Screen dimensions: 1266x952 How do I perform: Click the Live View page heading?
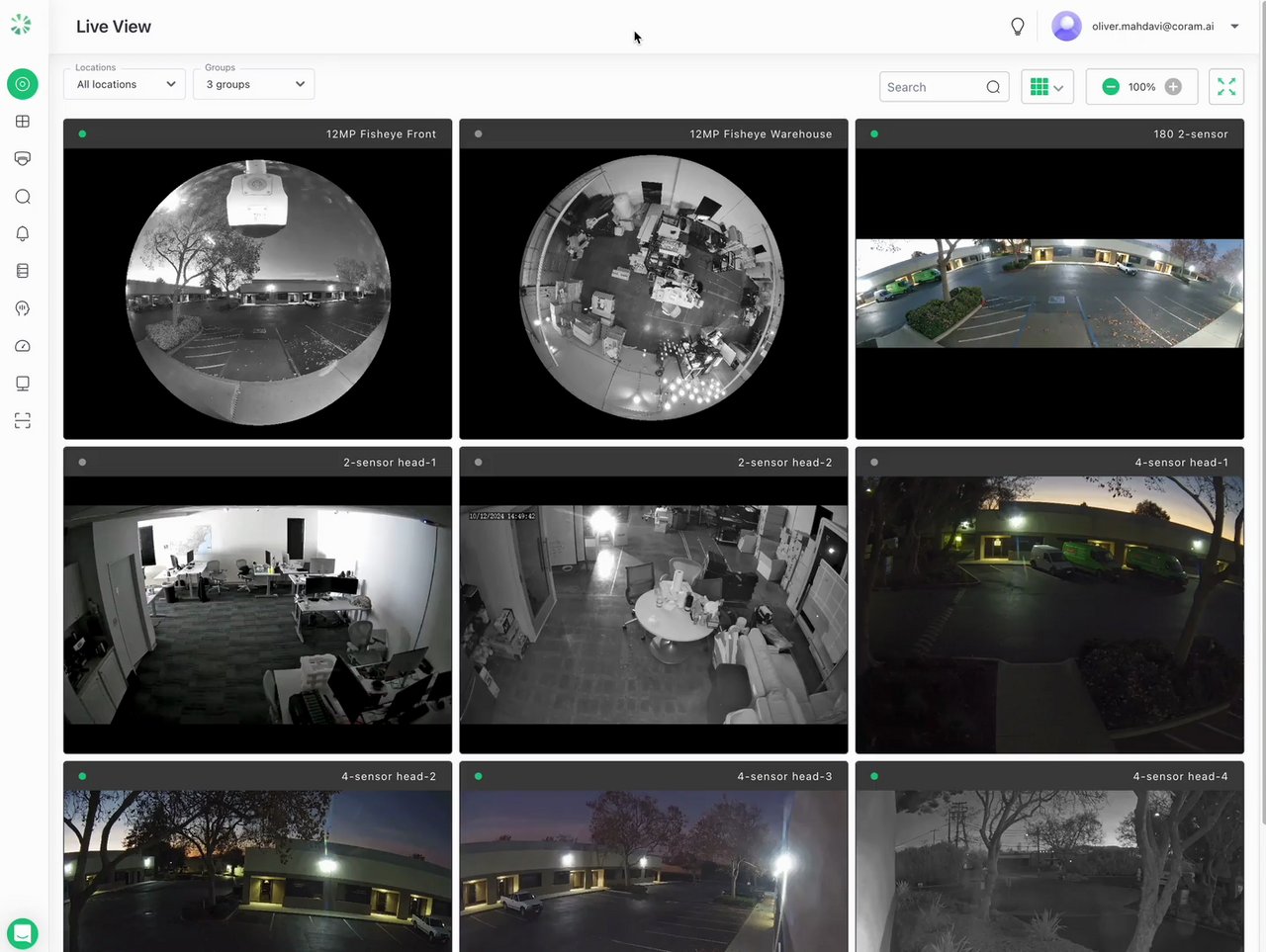[x=114, y=27]
